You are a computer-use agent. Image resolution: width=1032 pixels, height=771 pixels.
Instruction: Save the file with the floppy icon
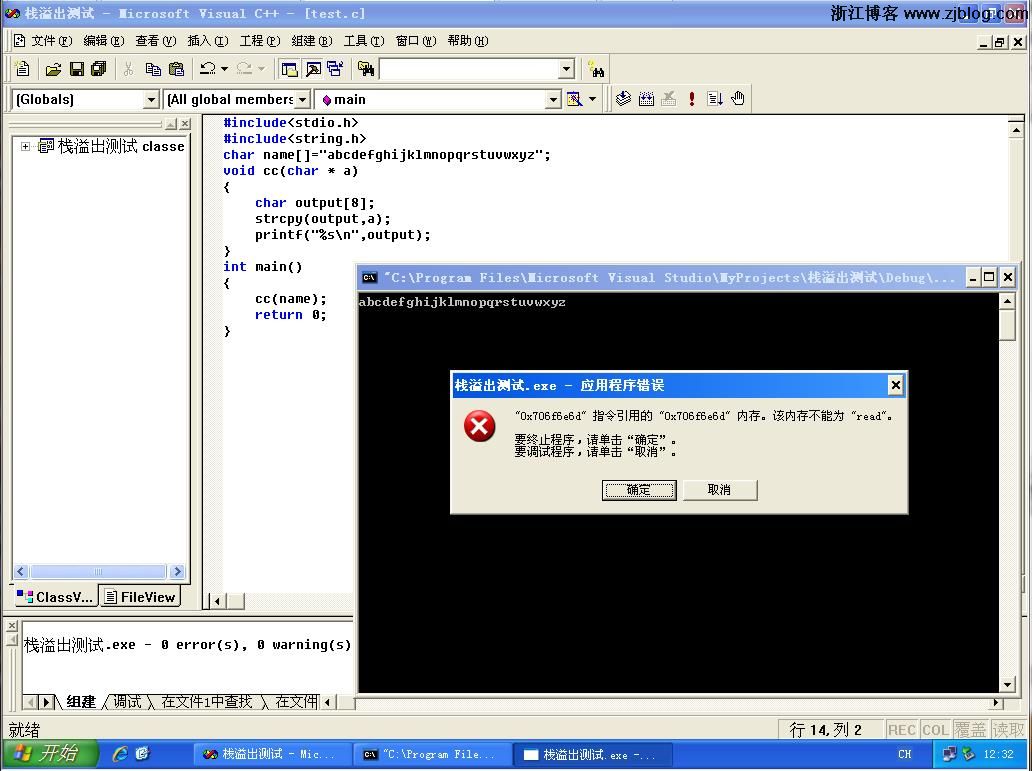pyautogui.click(x=76, y=68)
